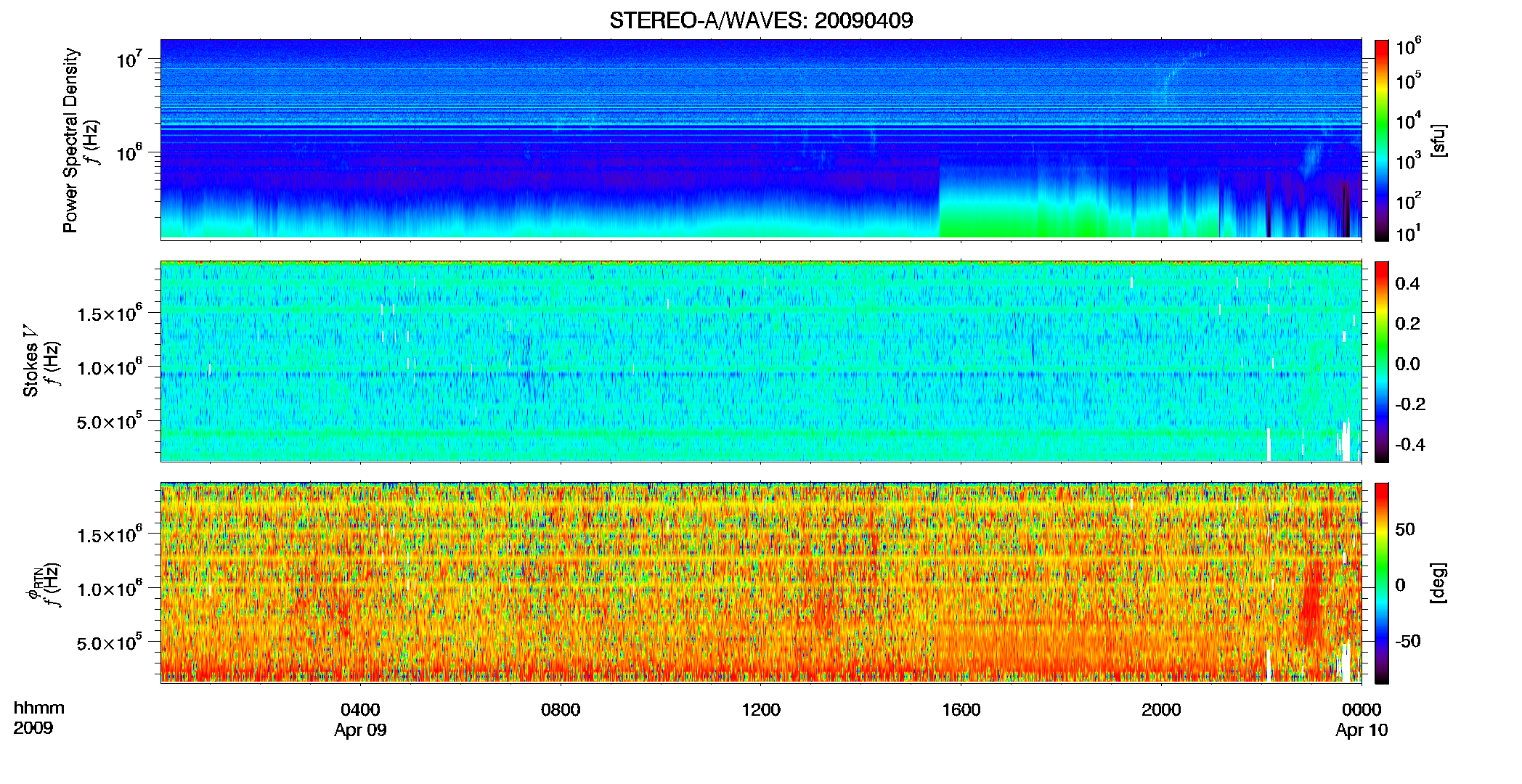Click the Power Spectral Density spectrogram panel
This screenshot has width=1522, height=784.
761,139
